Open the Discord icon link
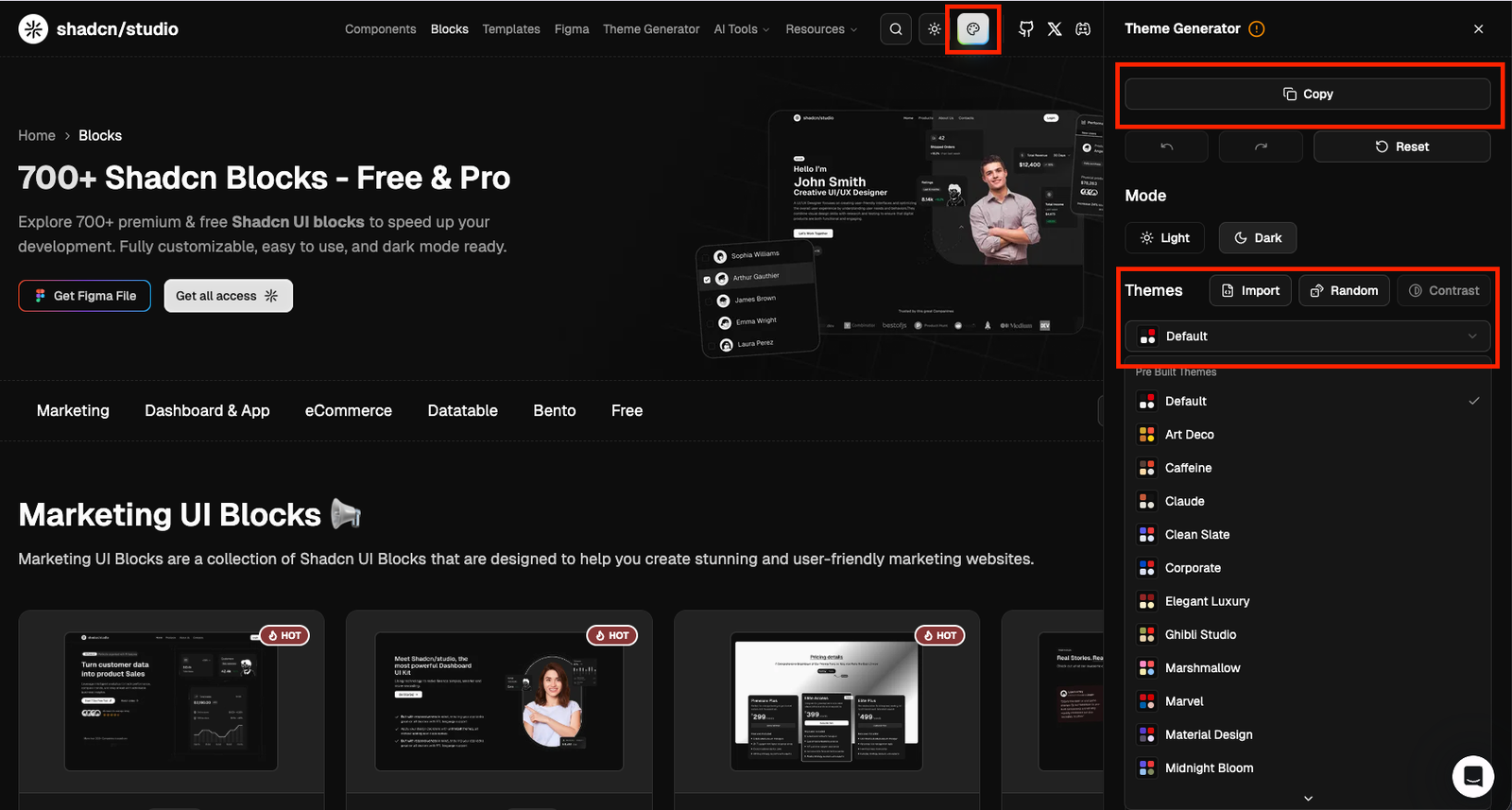Screen dimensions: 1512x810 pyautogui.click(x=1083, y=29)
